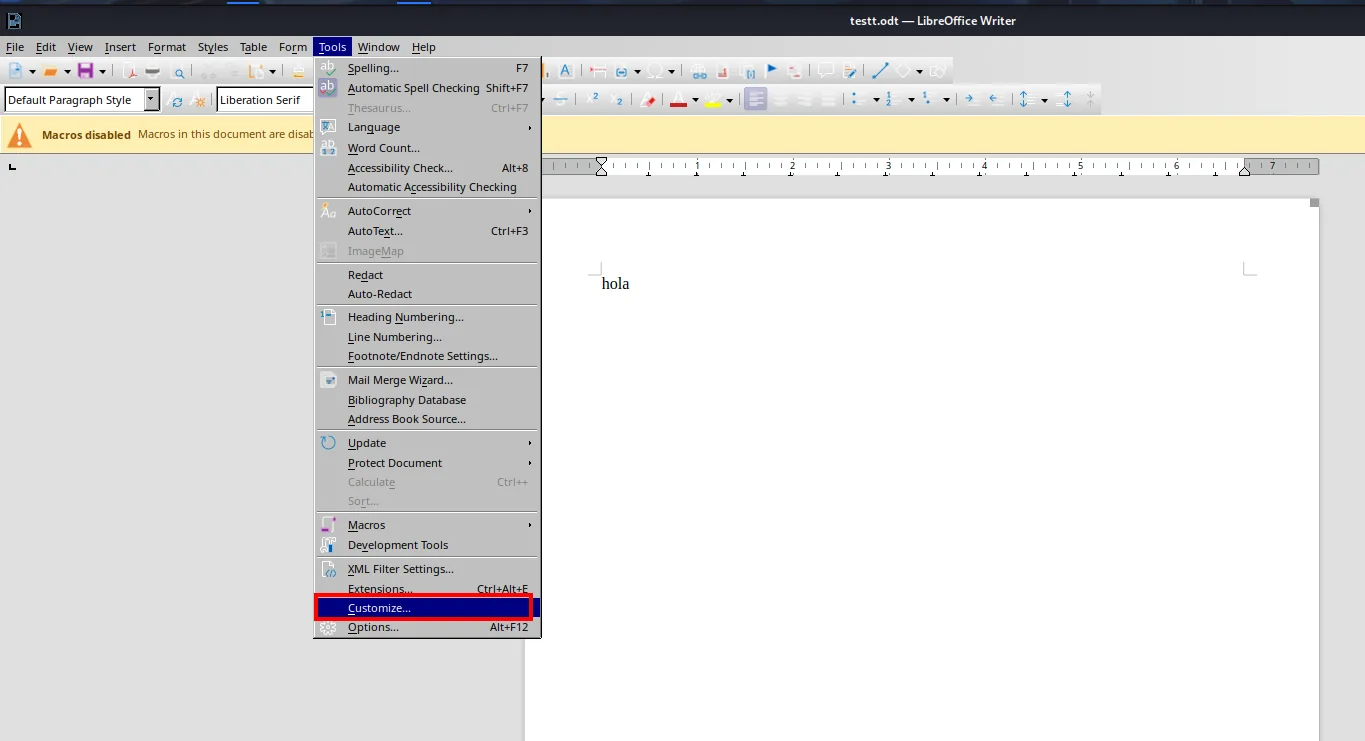Click the Print icon in toolbar
Viewport: 1365px width, 741px height.
tap(152, 71)
